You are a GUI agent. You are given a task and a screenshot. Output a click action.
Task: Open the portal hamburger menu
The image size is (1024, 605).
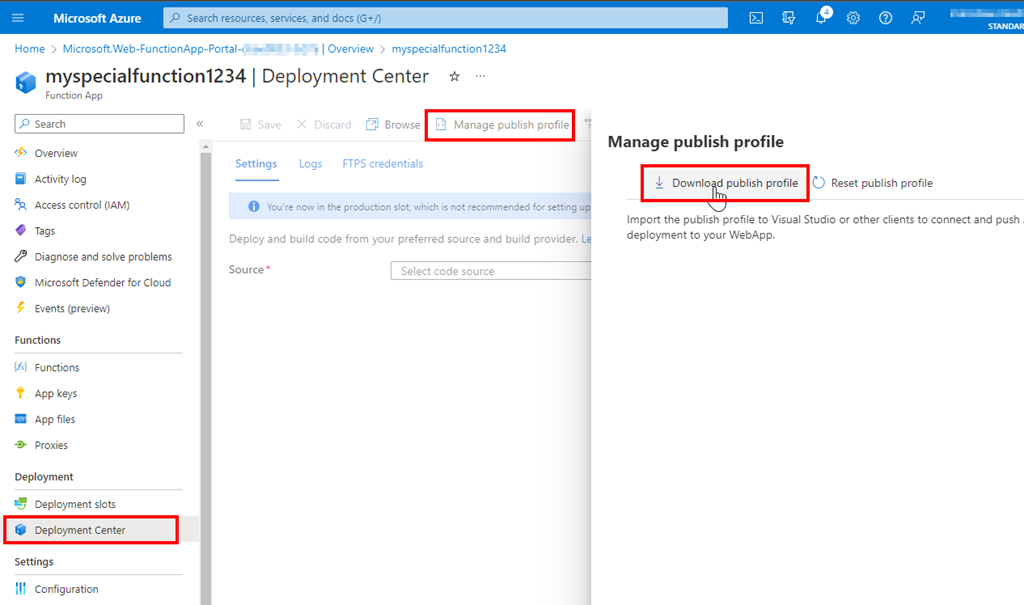21,18
